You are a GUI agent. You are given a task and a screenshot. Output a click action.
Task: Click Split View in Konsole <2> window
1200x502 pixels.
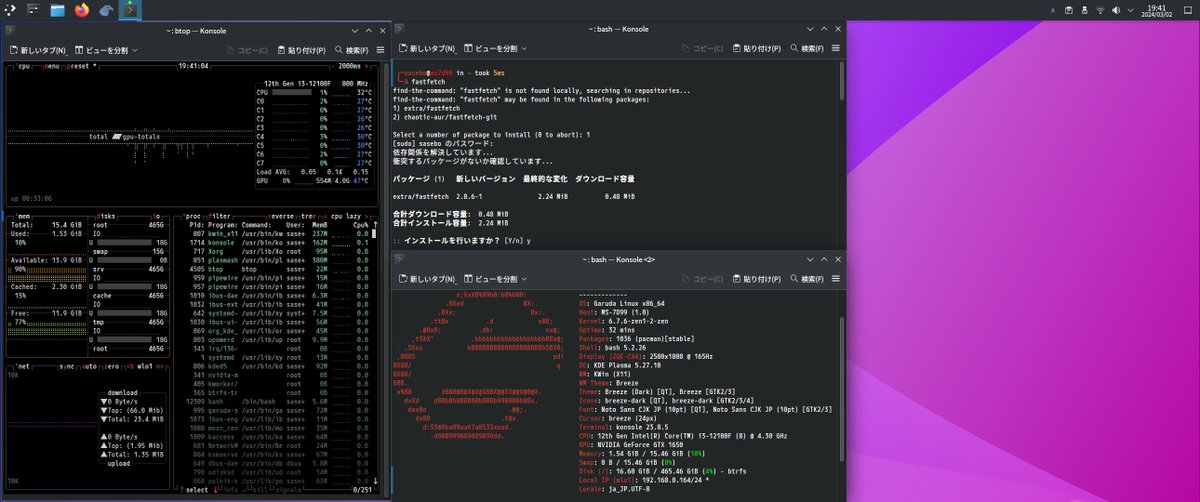(490, 277)
